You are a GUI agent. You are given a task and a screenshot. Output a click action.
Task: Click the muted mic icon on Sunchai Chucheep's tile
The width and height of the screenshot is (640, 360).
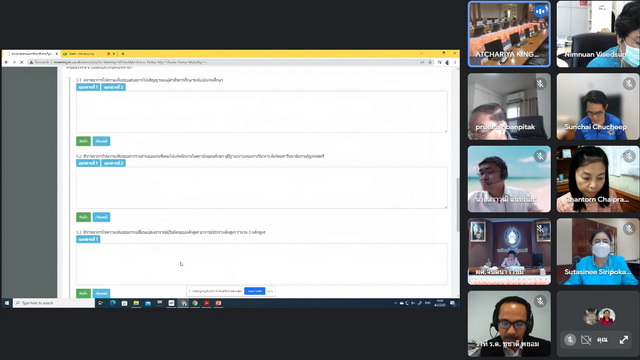tap(629, 84)
